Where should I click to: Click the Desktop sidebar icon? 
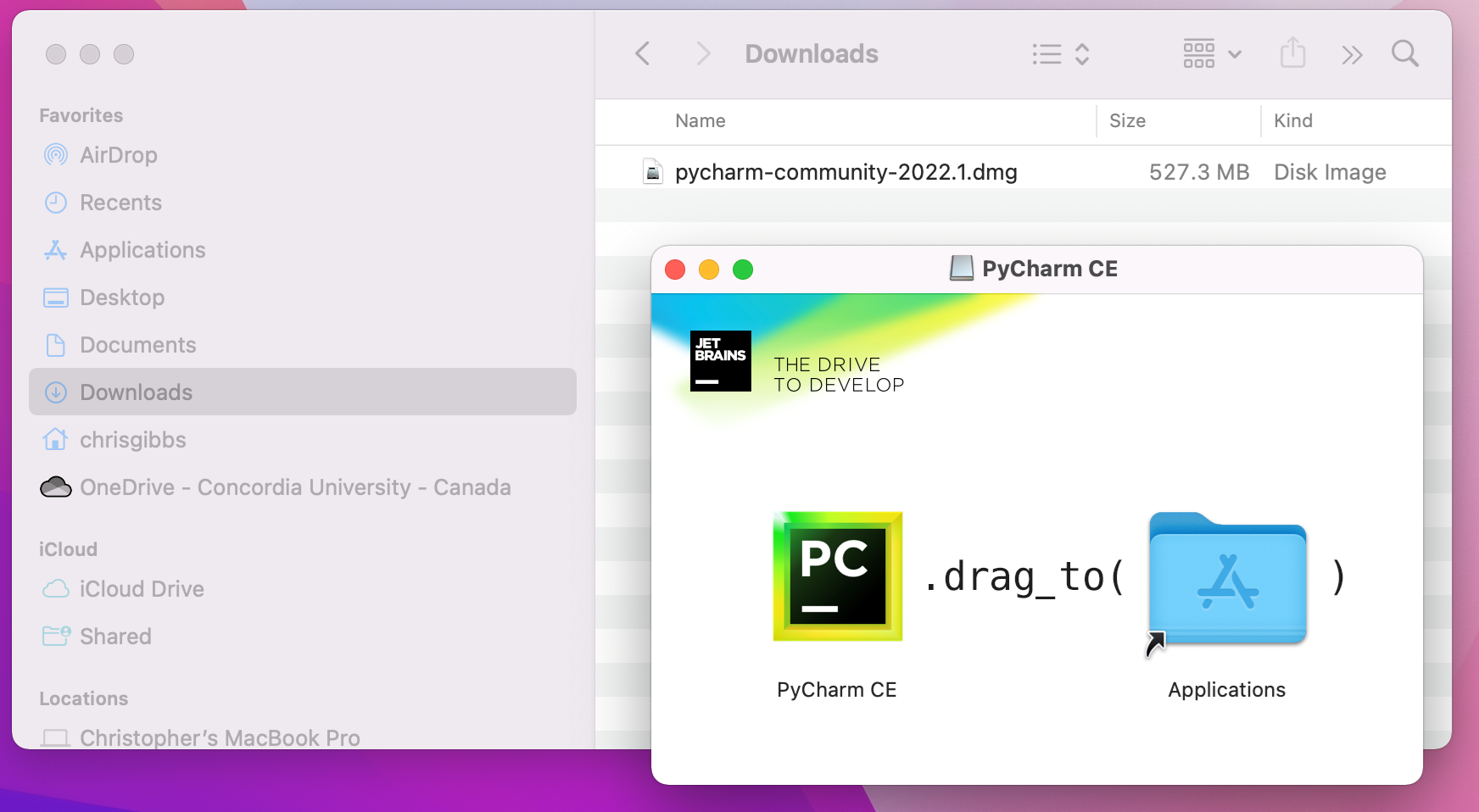56,298
